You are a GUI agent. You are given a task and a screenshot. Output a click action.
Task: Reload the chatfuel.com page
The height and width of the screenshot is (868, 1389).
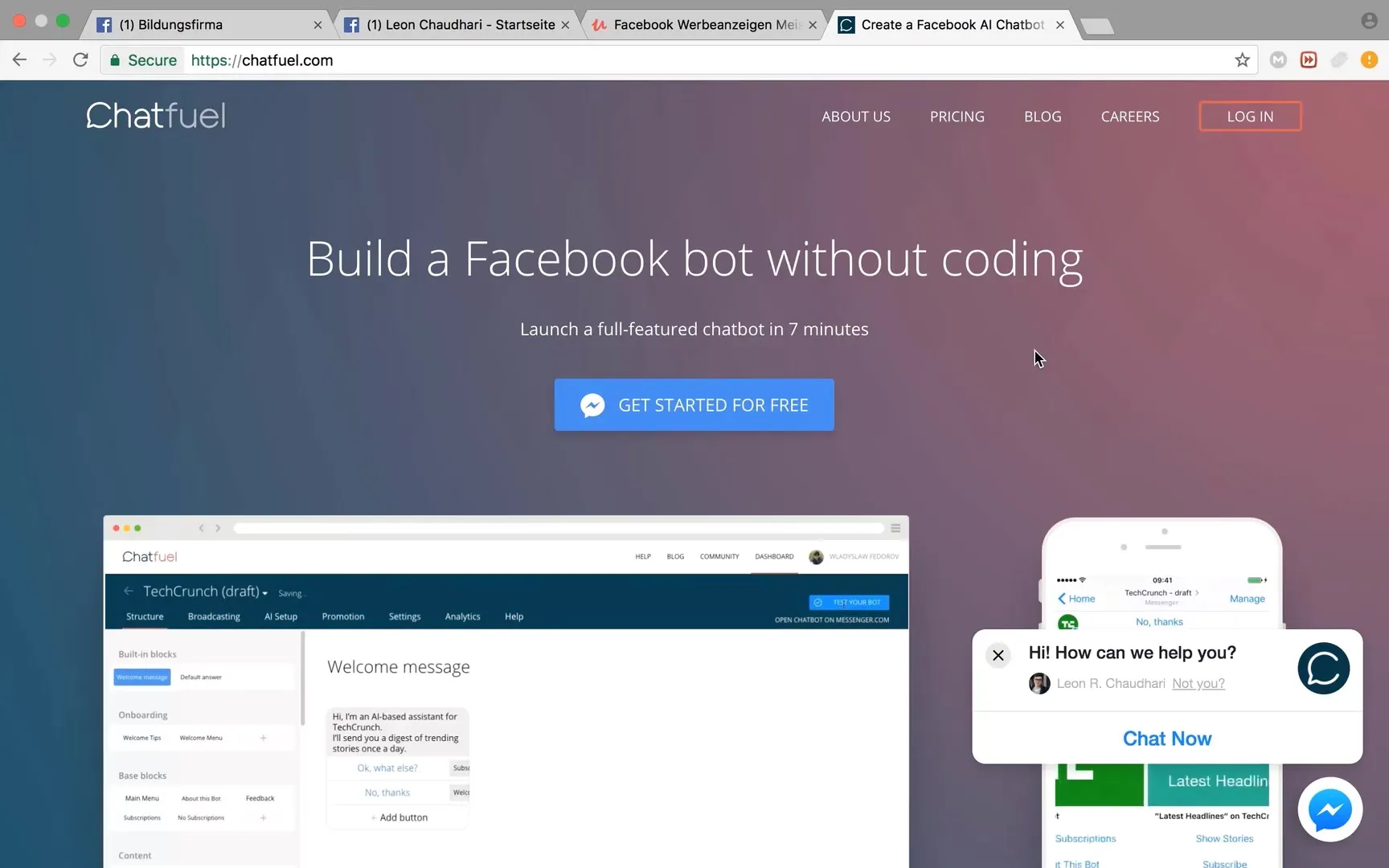pyautogui.click(x=80, y=60)
